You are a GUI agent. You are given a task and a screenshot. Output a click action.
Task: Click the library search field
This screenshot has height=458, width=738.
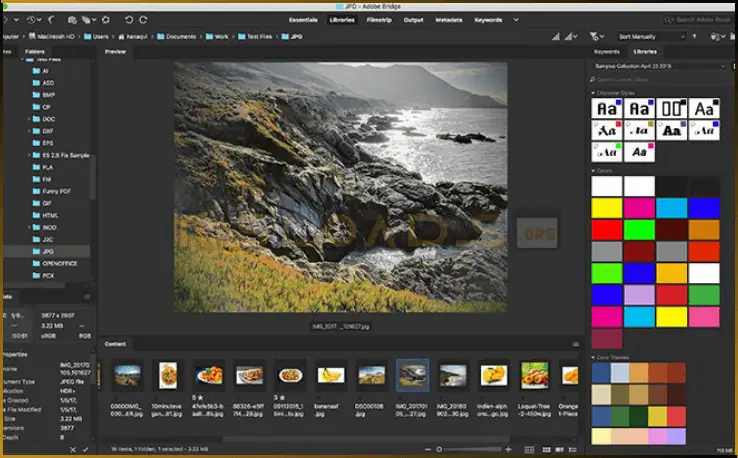tap(659, 80)
